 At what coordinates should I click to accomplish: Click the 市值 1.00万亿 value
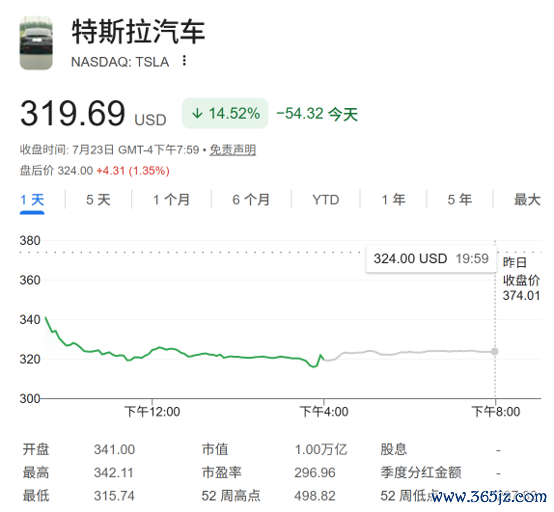321,449
